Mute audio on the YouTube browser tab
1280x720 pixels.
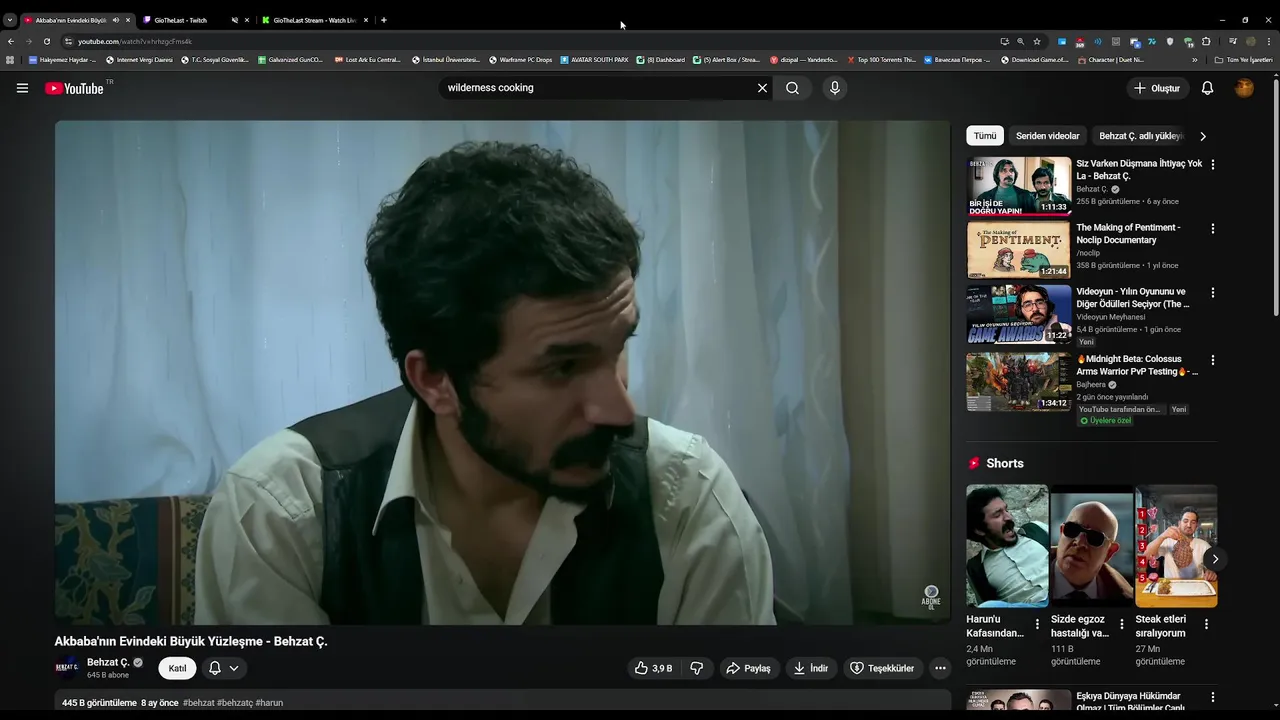pyautogui.click(x=116, y=20)
